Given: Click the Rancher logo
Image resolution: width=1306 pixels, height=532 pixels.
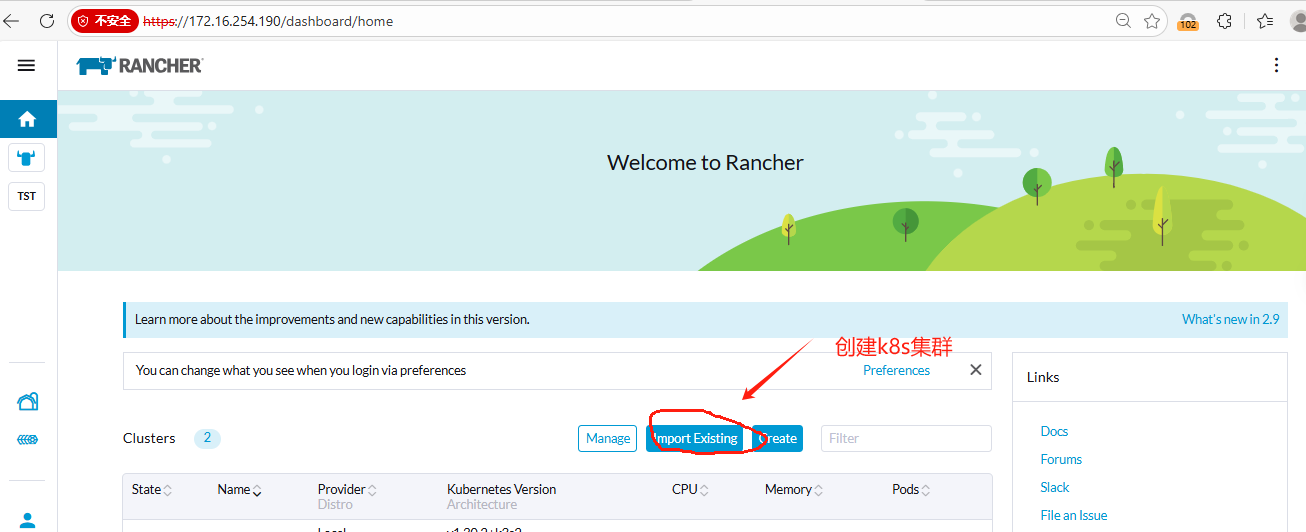Looking at the screenshot, I should point(140,65).
